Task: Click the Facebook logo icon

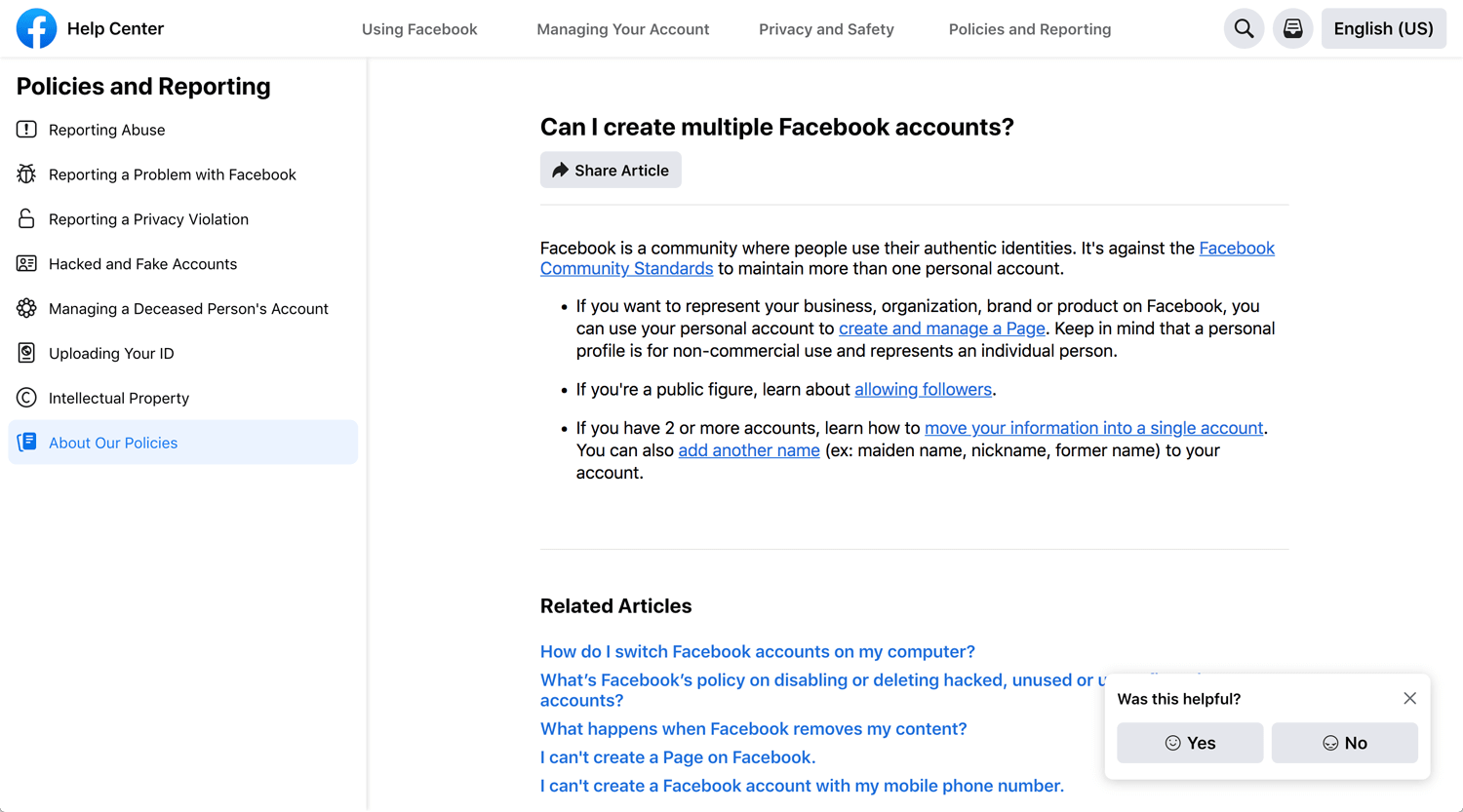Action: pos(36,28)
